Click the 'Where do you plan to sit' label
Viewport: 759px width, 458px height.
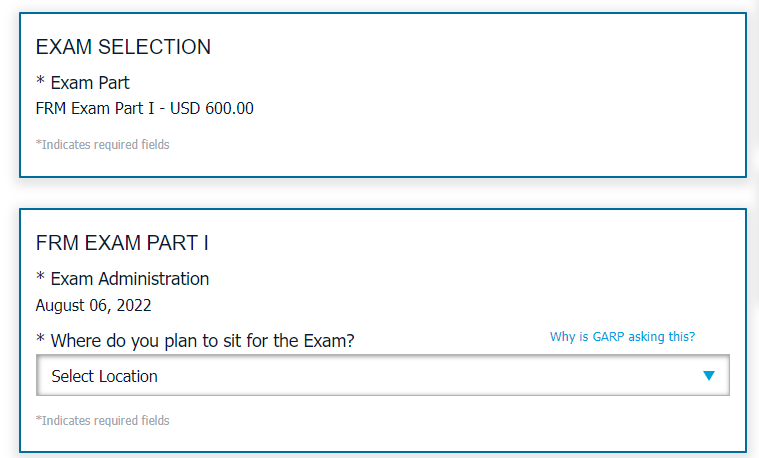click(x=203, y=341)
